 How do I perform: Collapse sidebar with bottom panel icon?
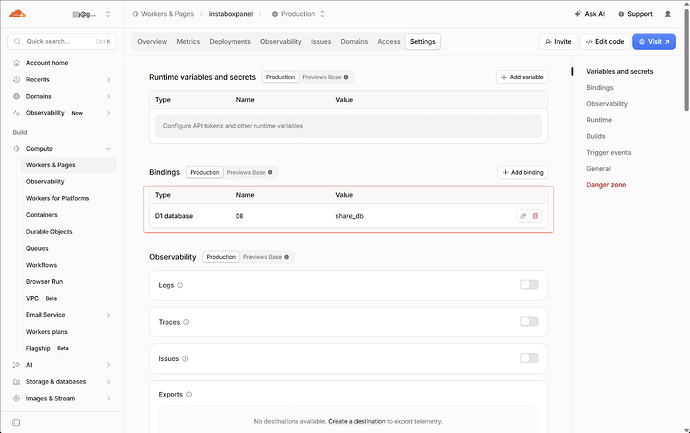tap(16, 422)
